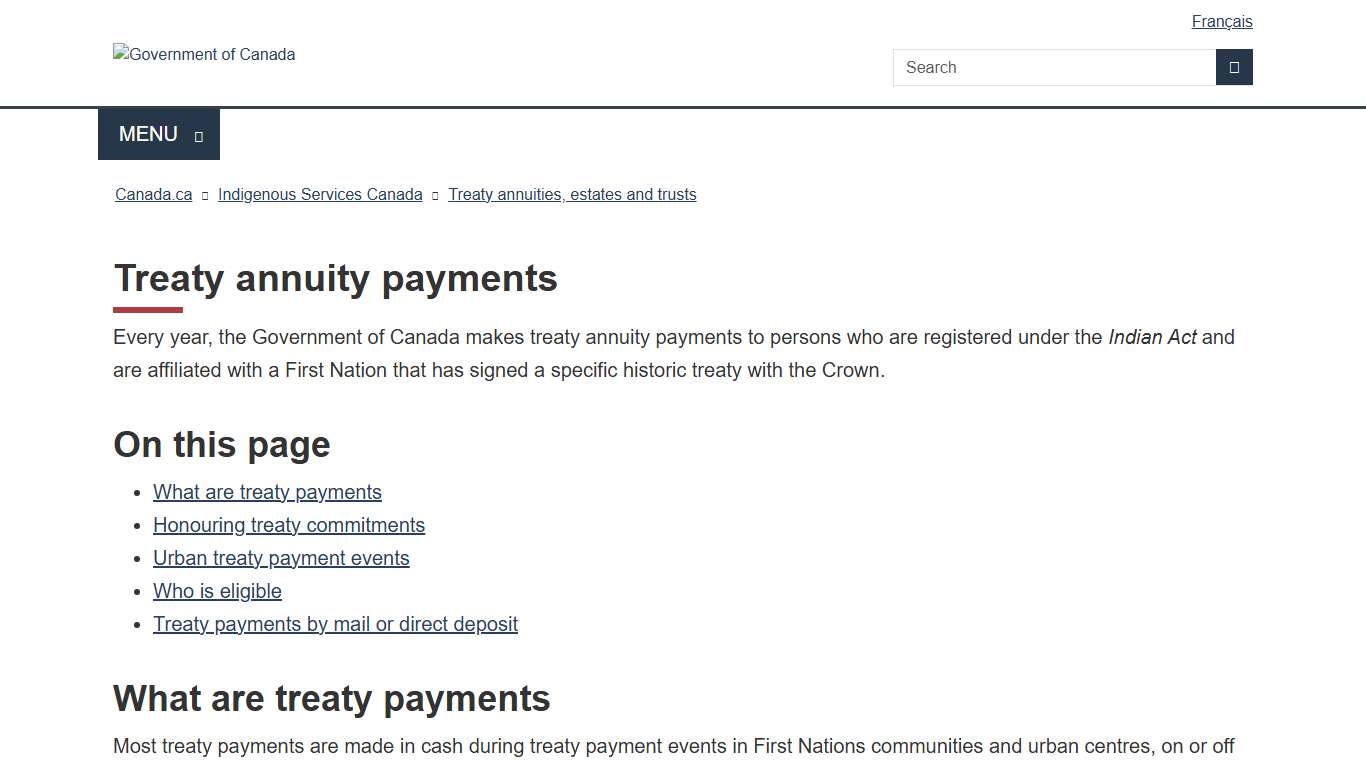Select Urban treaty payment events link

pyautogui.click(x=280, y=557)
